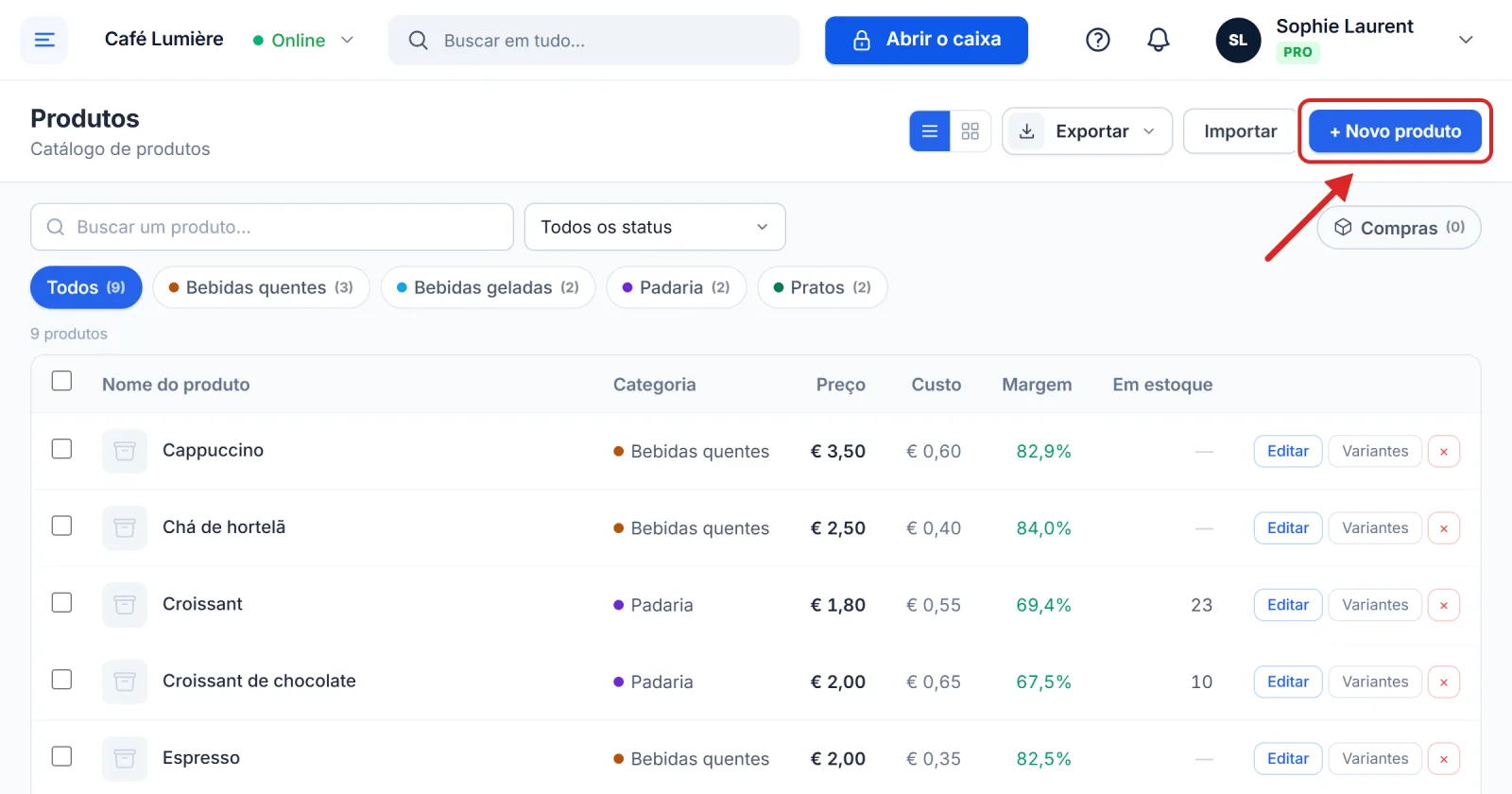Select the Cappuccino row checkbox

[61, 449]
